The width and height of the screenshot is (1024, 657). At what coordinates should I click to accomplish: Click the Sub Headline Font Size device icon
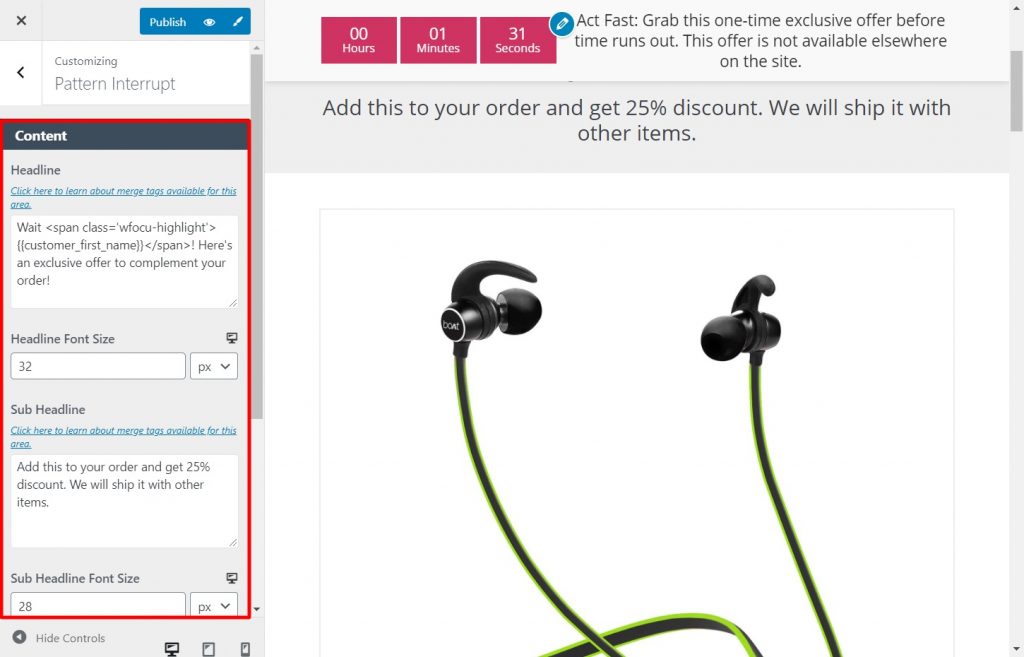point(232,578)
